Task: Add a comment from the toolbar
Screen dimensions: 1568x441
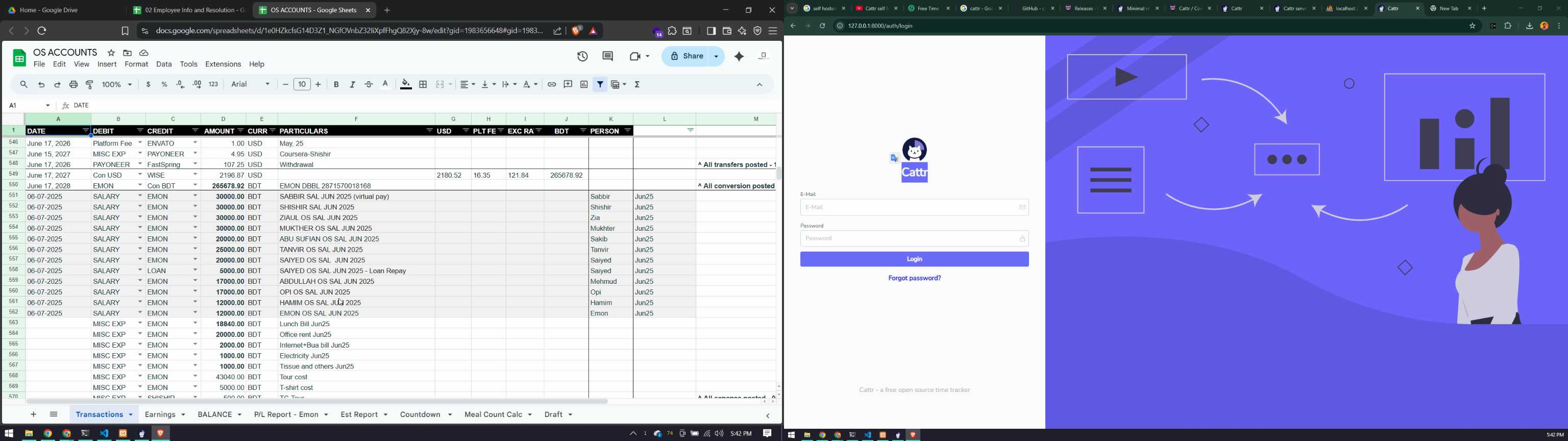Action: pyautogui.click(x=568, y=85)
